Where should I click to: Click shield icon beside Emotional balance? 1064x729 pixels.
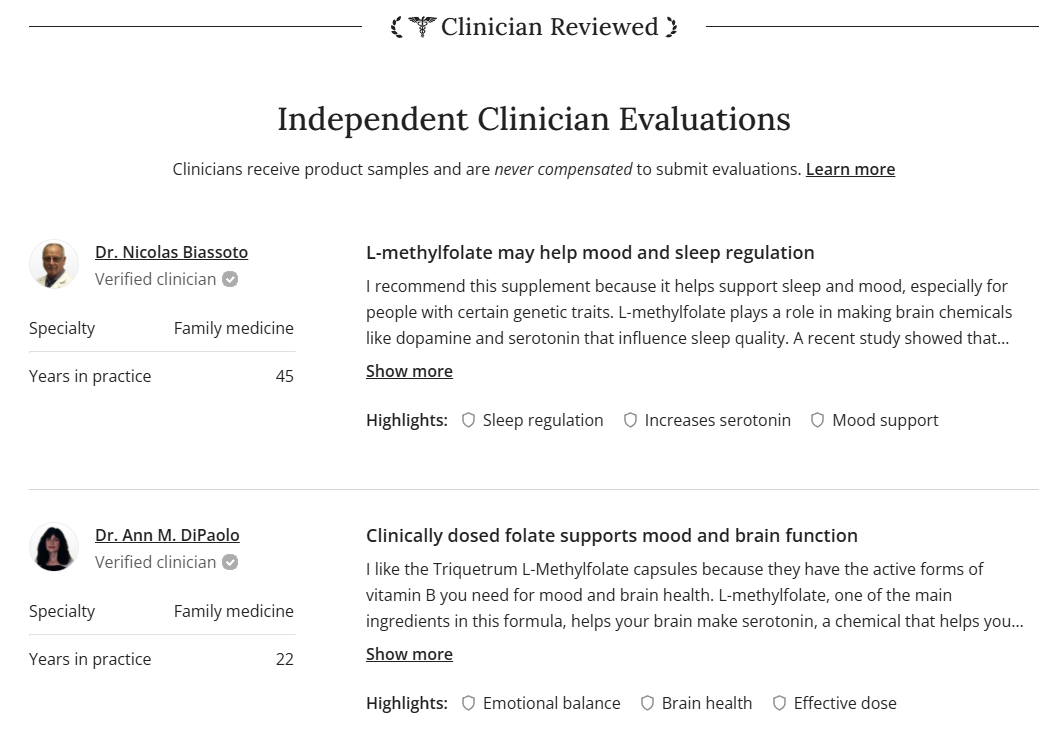tap(468, 703)
